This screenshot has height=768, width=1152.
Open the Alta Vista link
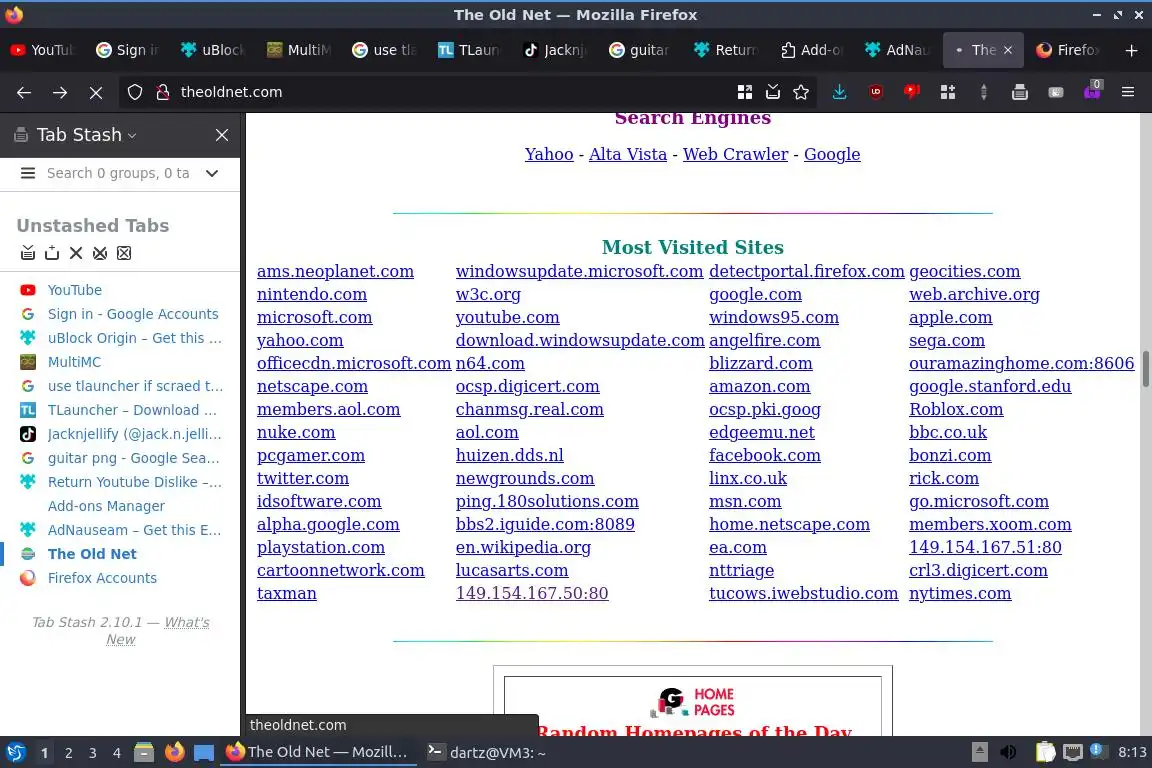[627, 154]
